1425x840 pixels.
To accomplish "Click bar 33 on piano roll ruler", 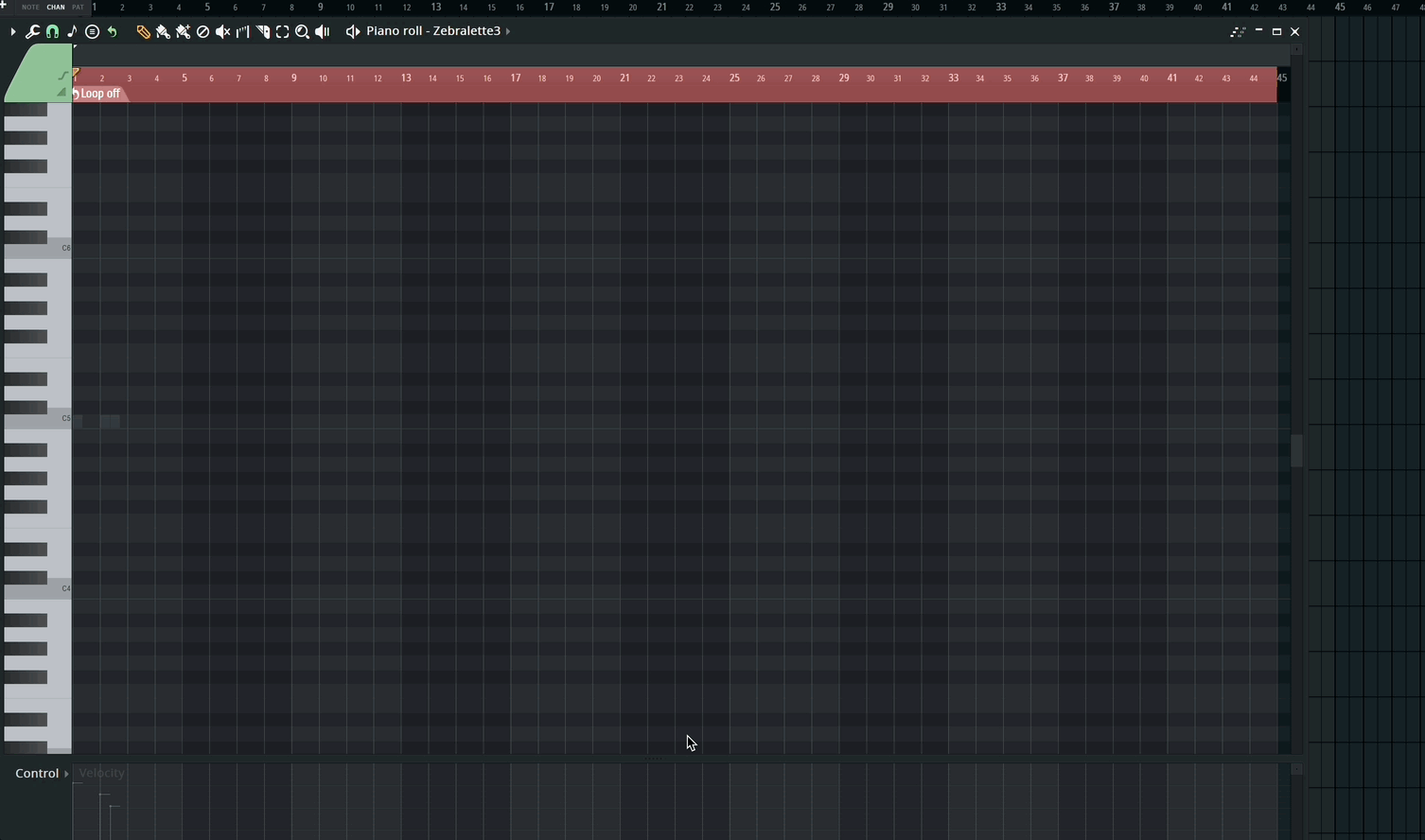I will pyautogui.click(x=954, y=78).
